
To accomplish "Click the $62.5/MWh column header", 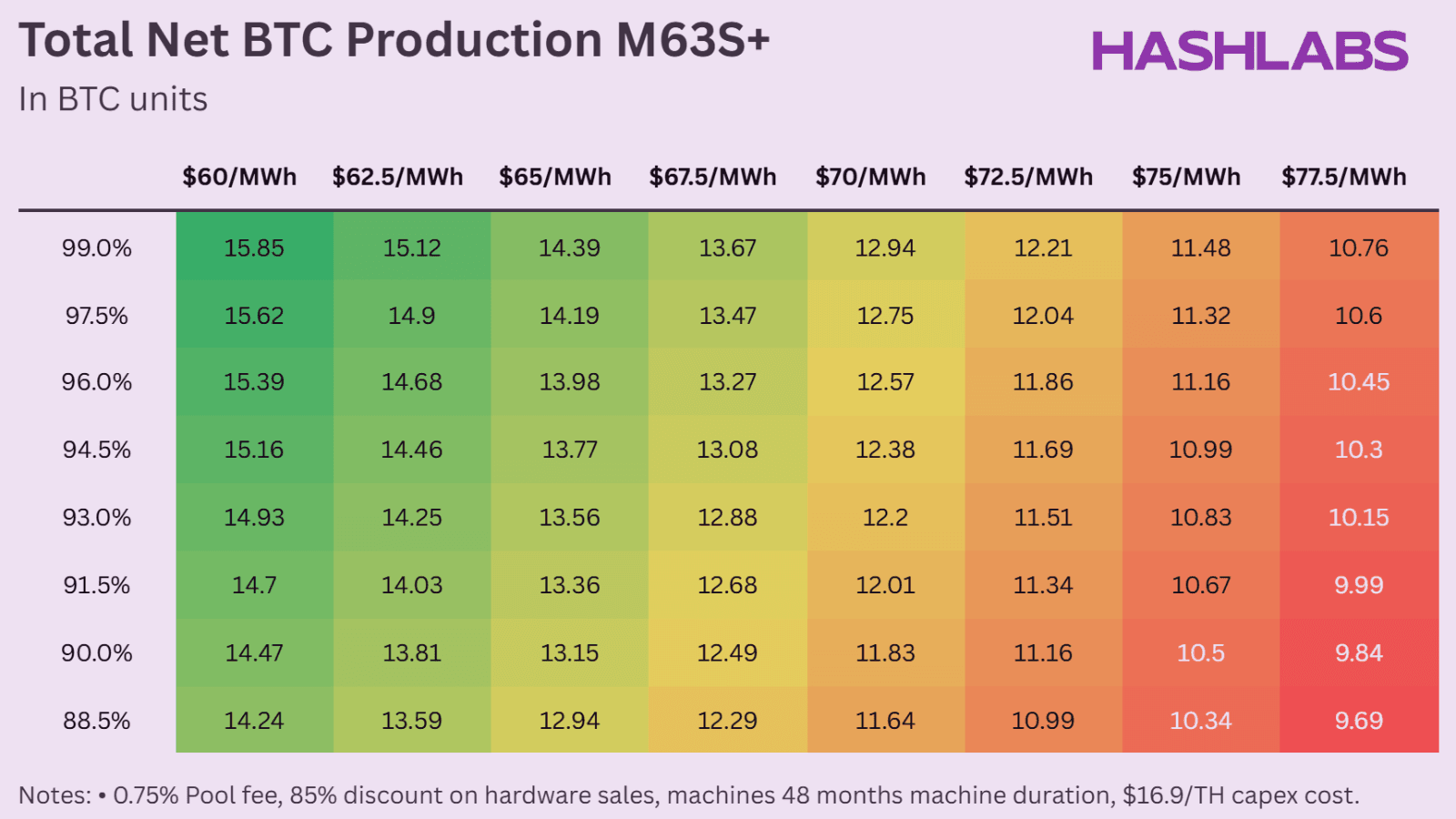I will pyautogui.click(x=398, y=177).
